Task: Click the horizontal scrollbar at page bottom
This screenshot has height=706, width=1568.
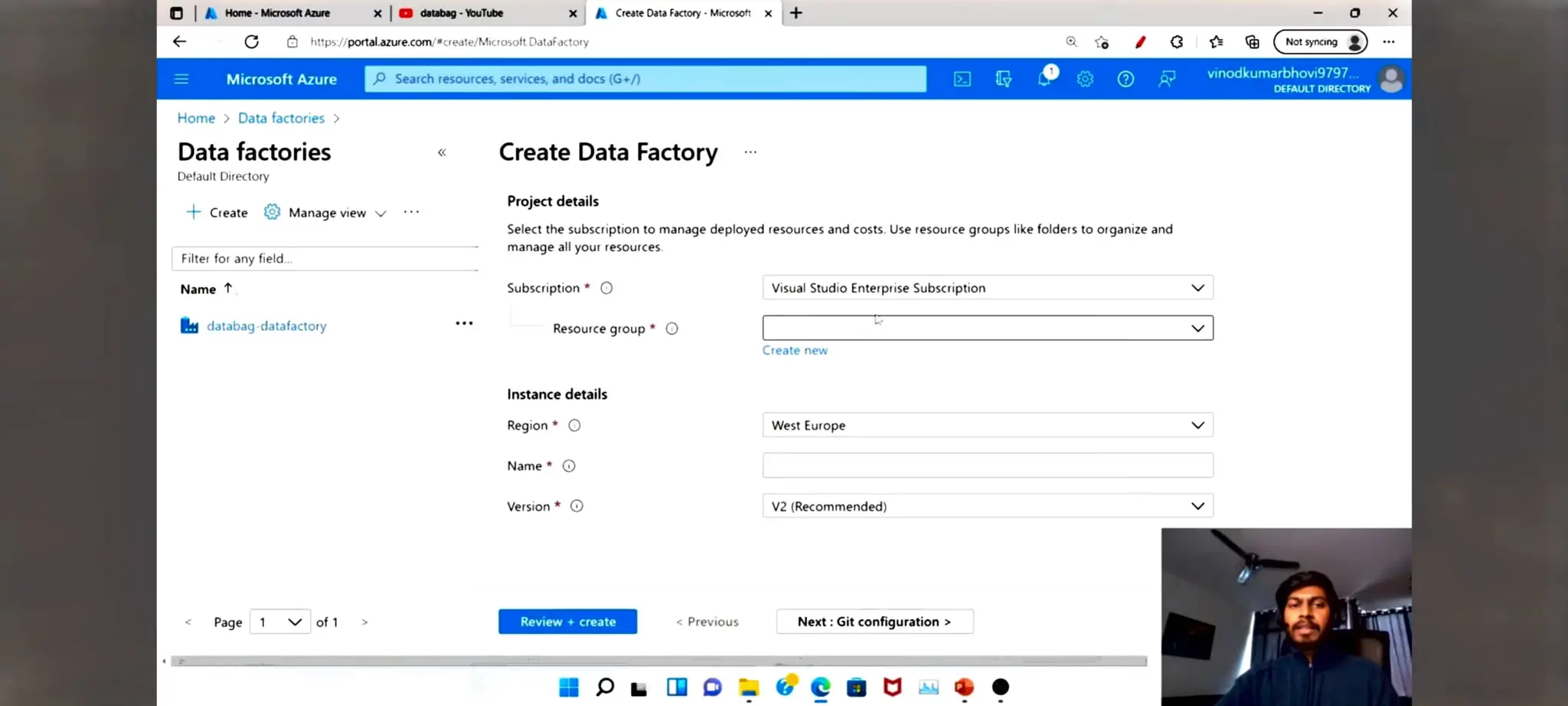Action: click(658, 661)
